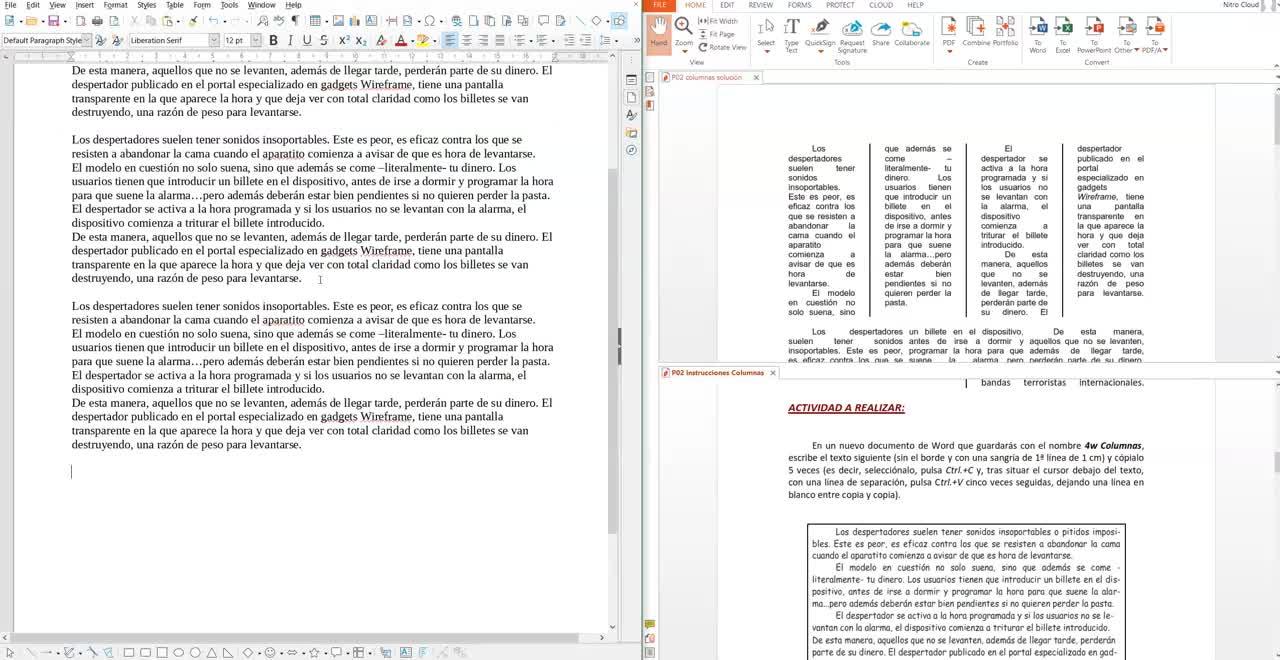Open the Tools menu in Writer
This screenshot has width=1280, height=660.
[229, 5]
